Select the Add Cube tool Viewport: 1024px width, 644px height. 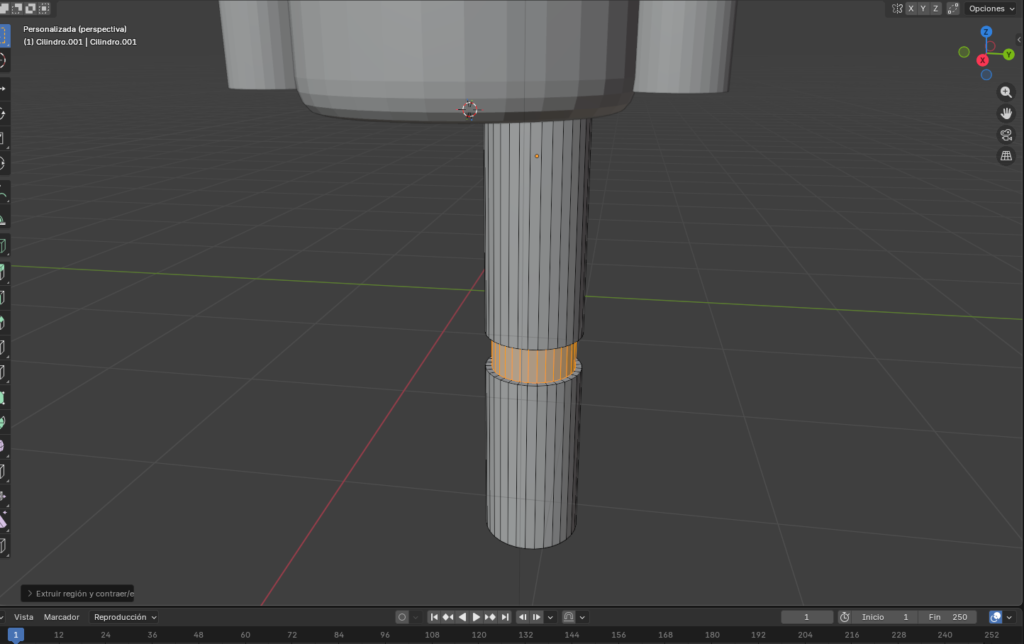coord(3,246)
